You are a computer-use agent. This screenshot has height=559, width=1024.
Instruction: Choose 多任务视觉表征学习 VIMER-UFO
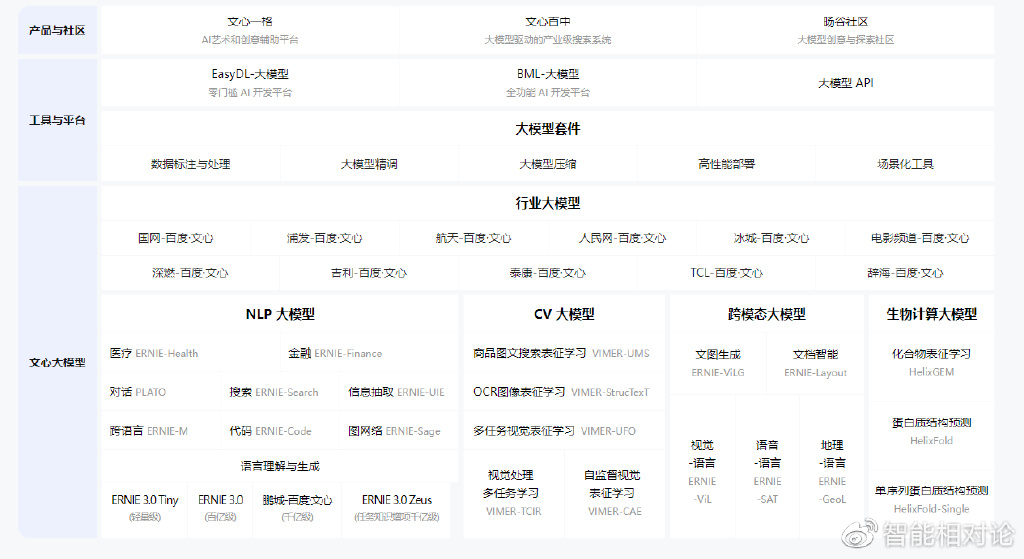click(x=564, y=431)
